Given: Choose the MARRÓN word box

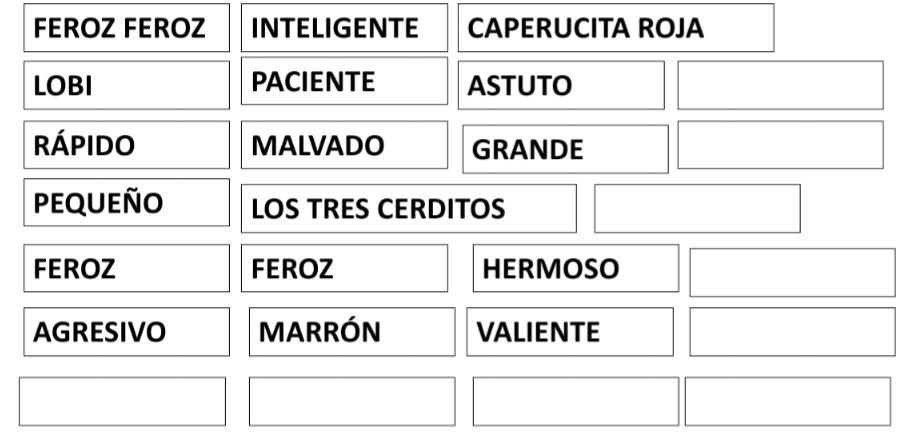Looking at the screenshot, I should click(x=352, y=332).
